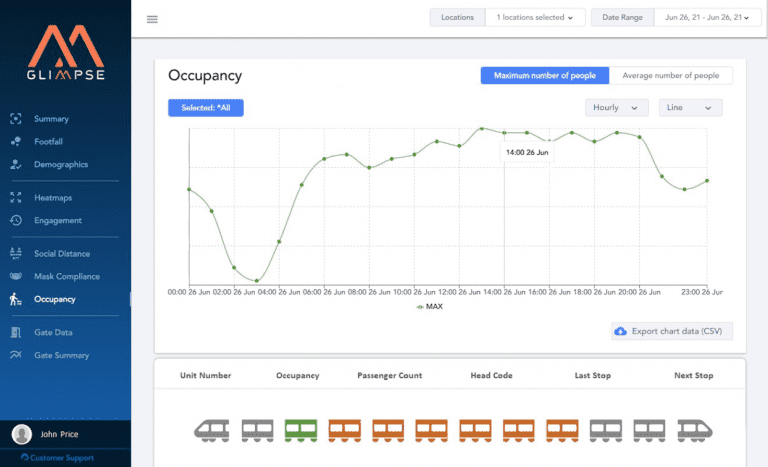Expand the Hourly interval dropdown

pos(616,108)
